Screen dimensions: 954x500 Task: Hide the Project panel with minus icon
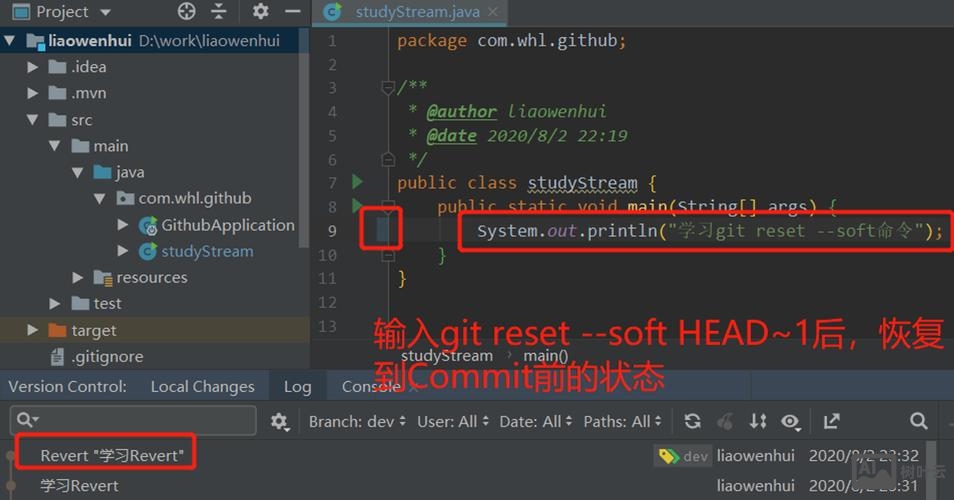click(293, 11)
